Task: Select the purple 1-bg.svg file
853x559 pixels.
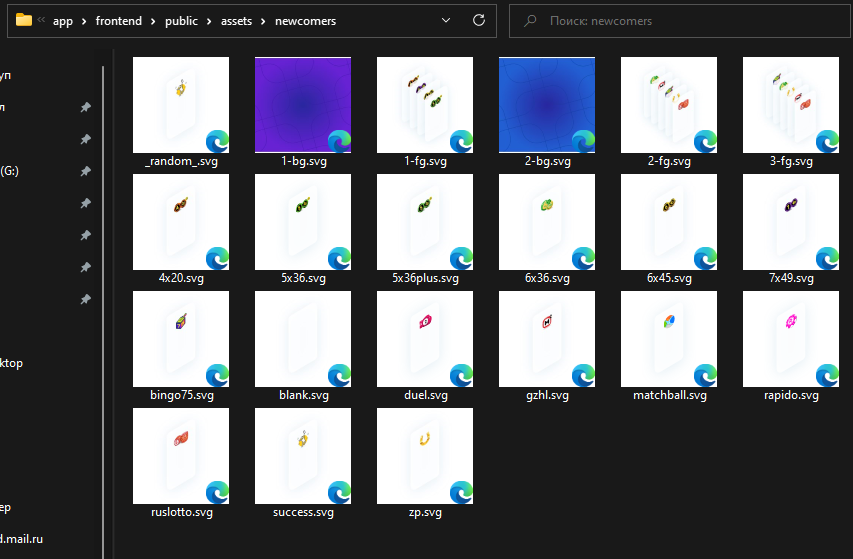Action: 303,105
